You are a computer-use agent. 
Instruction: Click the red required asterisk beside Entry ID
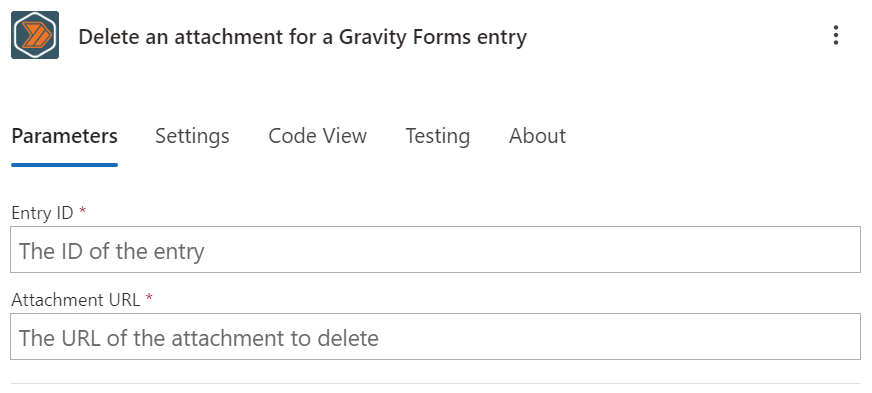[83, 211]
